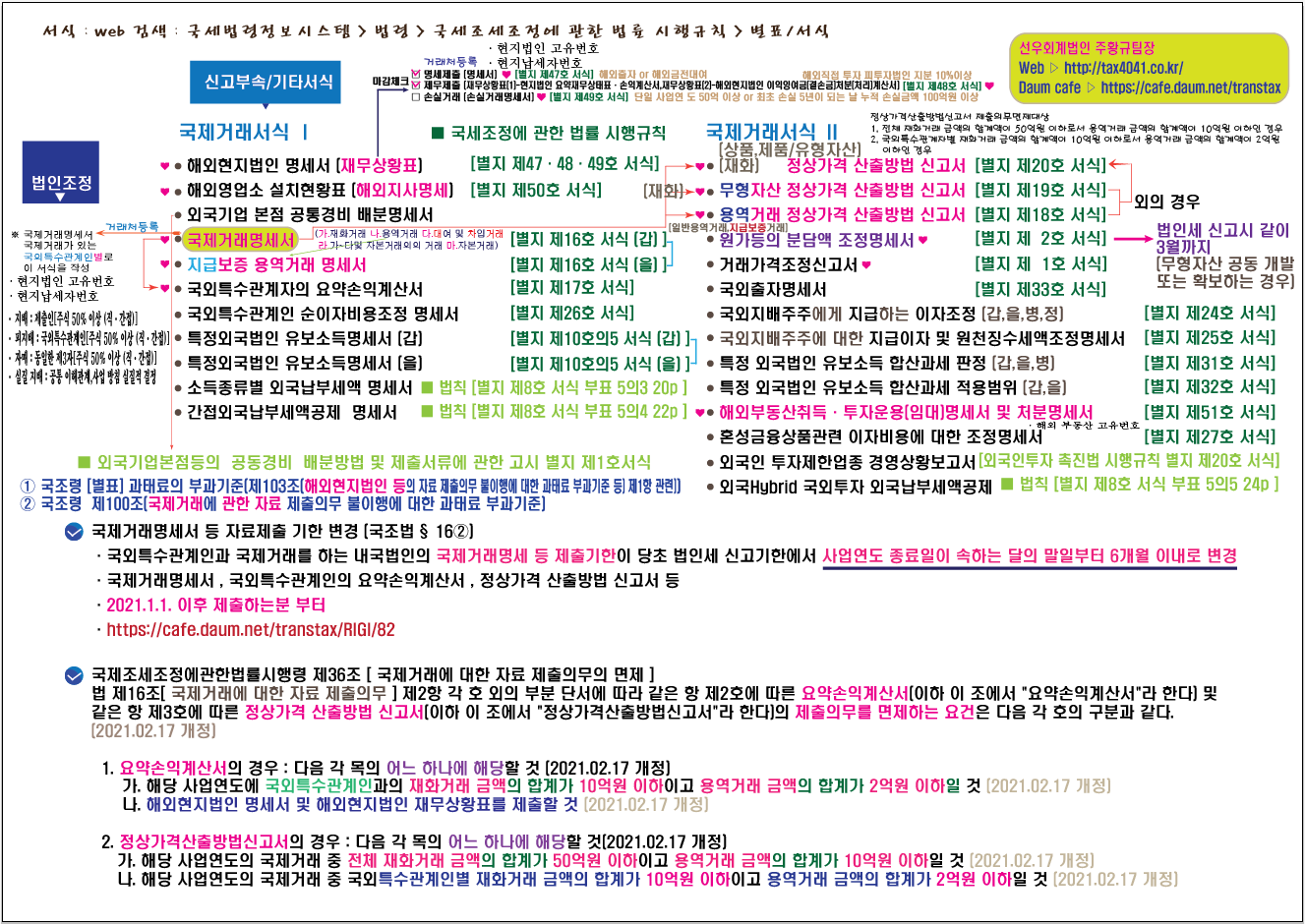
Task: Click blue check icon beside 시행령 제36조
Action: 74,675
